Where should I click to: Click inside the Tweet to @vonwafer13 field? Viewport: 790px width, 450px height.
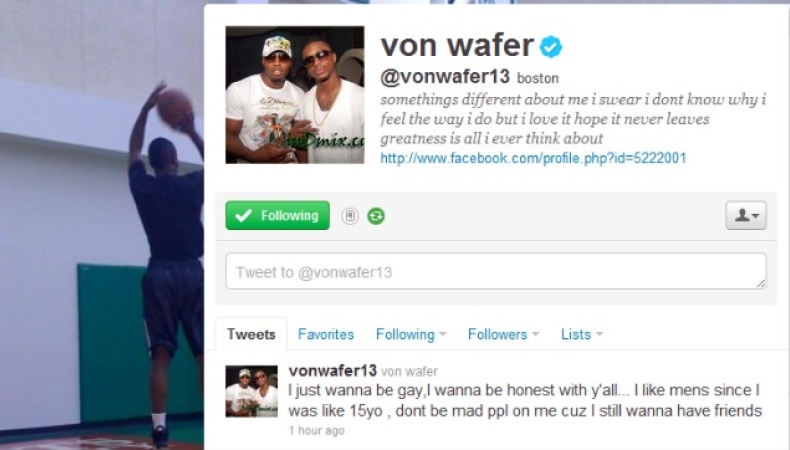point(496,271)
